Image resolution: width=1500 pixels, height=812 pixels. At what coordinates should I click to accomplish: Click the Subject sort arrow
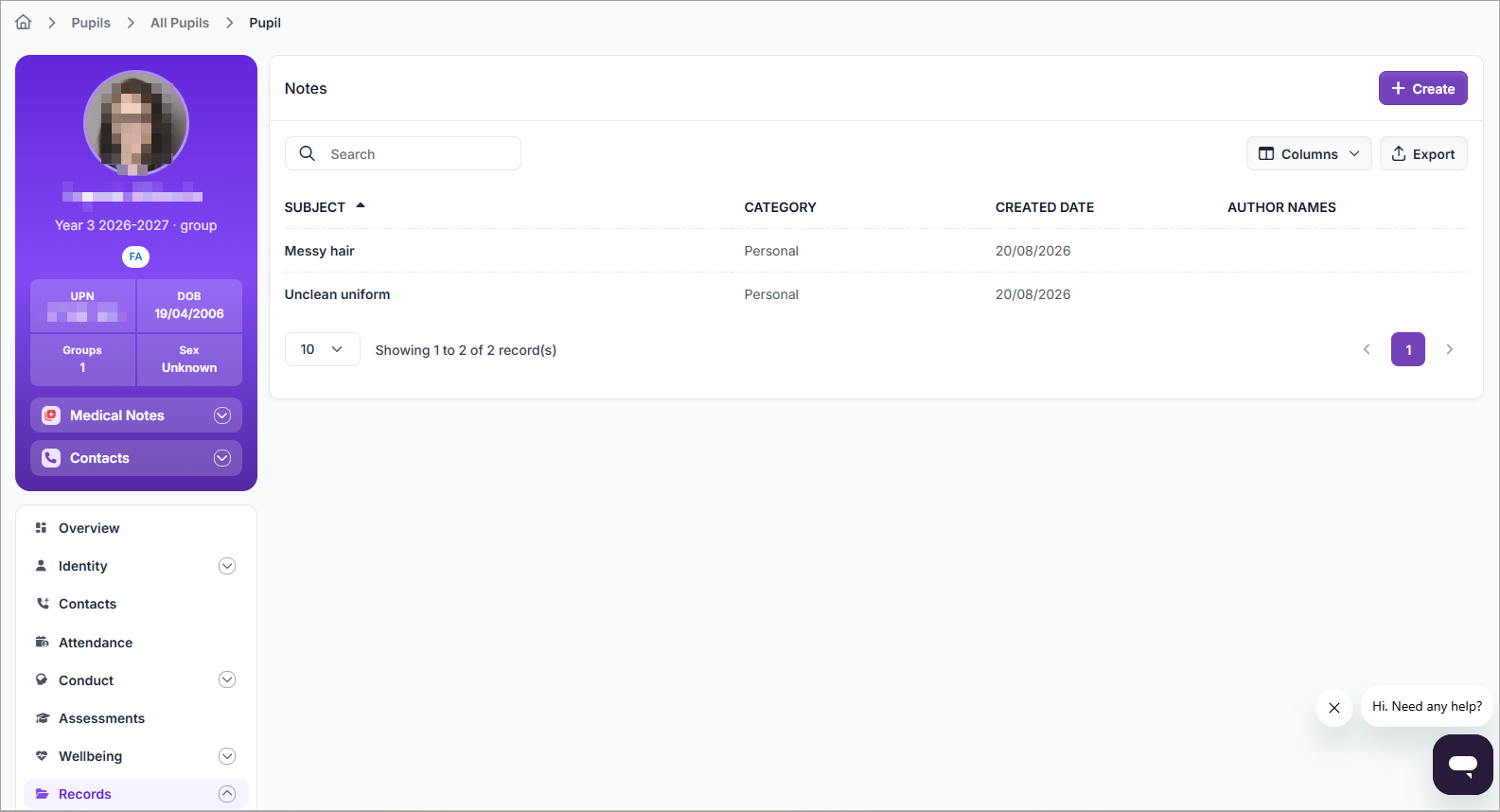(361, 205)
